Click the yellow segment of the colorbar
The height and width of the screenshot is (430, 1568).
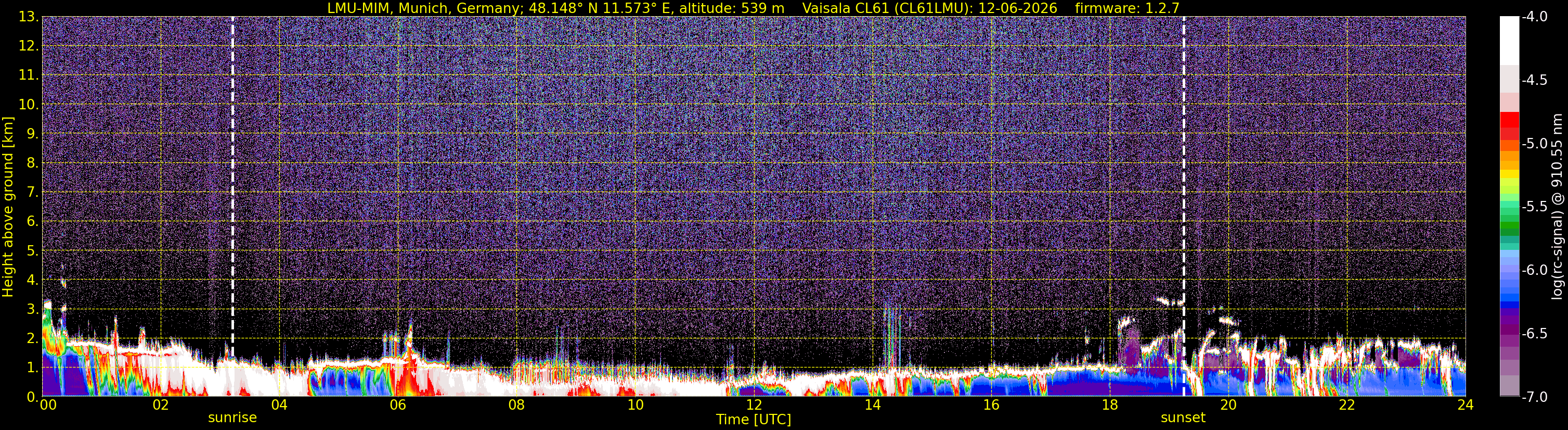[x=1509, y=173]
